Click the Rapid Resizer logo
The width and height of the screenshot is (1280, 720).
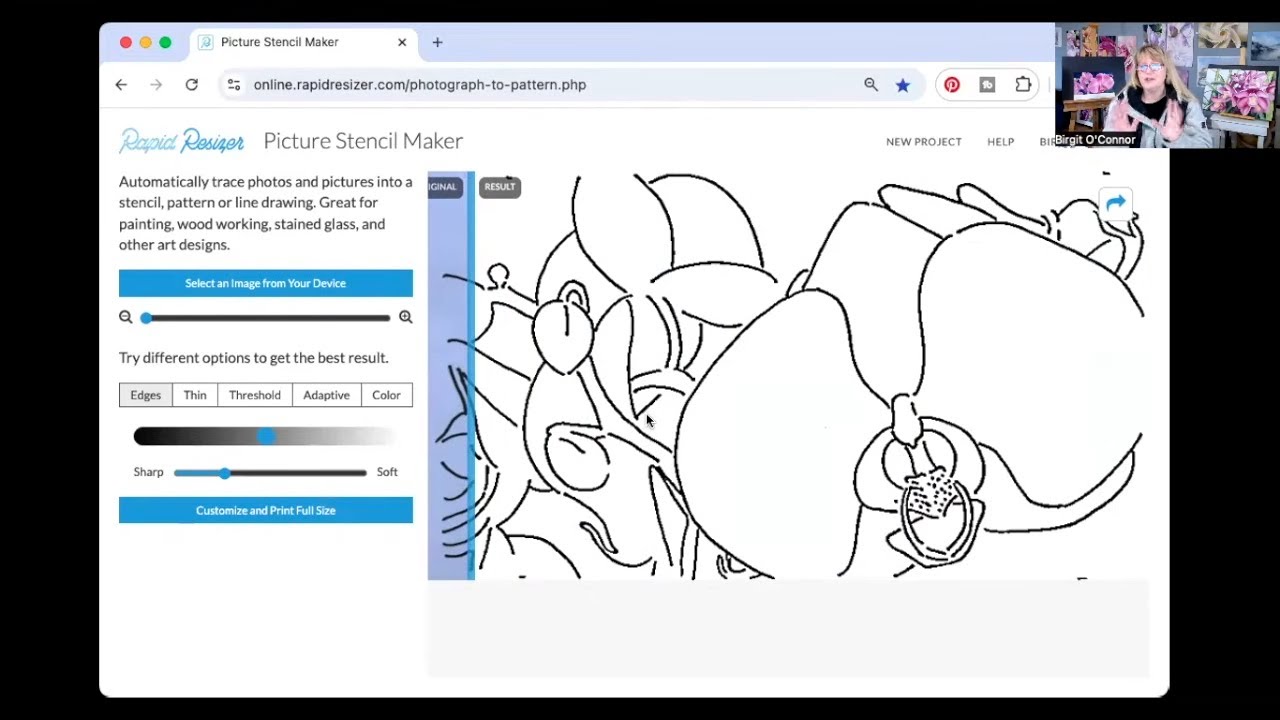pos(181,141)
